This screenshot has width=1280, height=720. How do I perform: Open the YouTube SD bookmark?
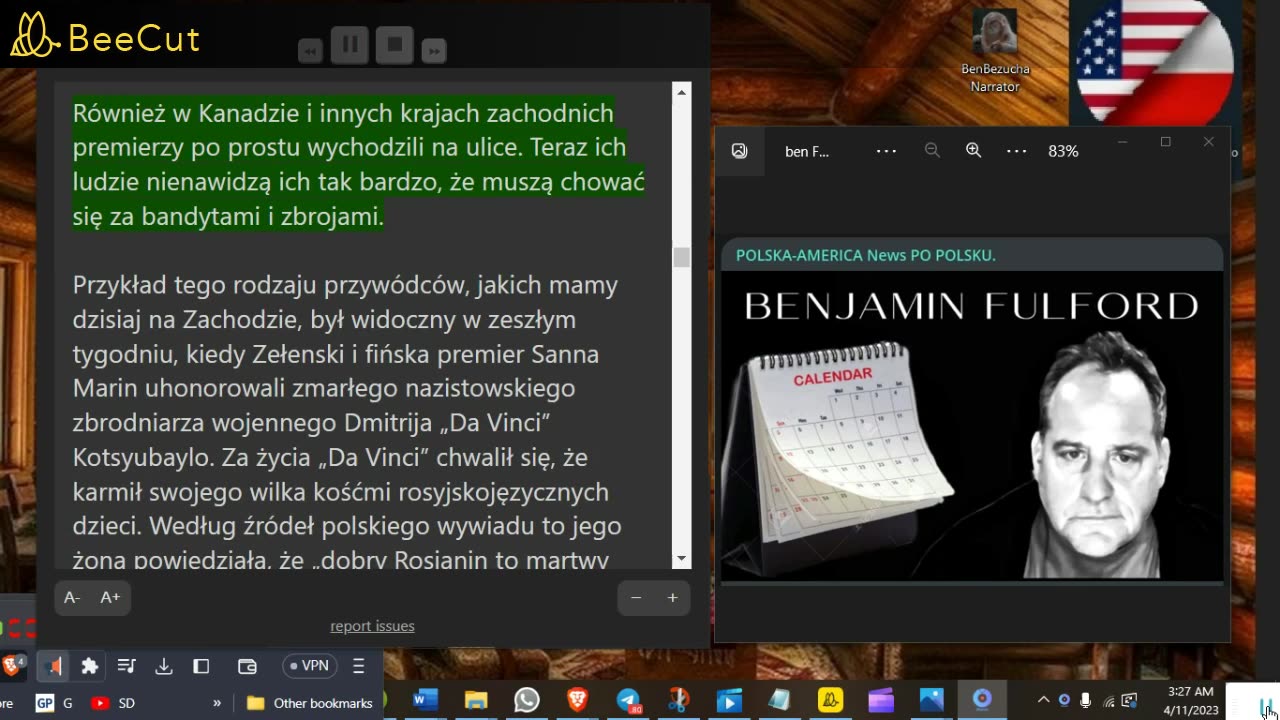pos(113,703)
